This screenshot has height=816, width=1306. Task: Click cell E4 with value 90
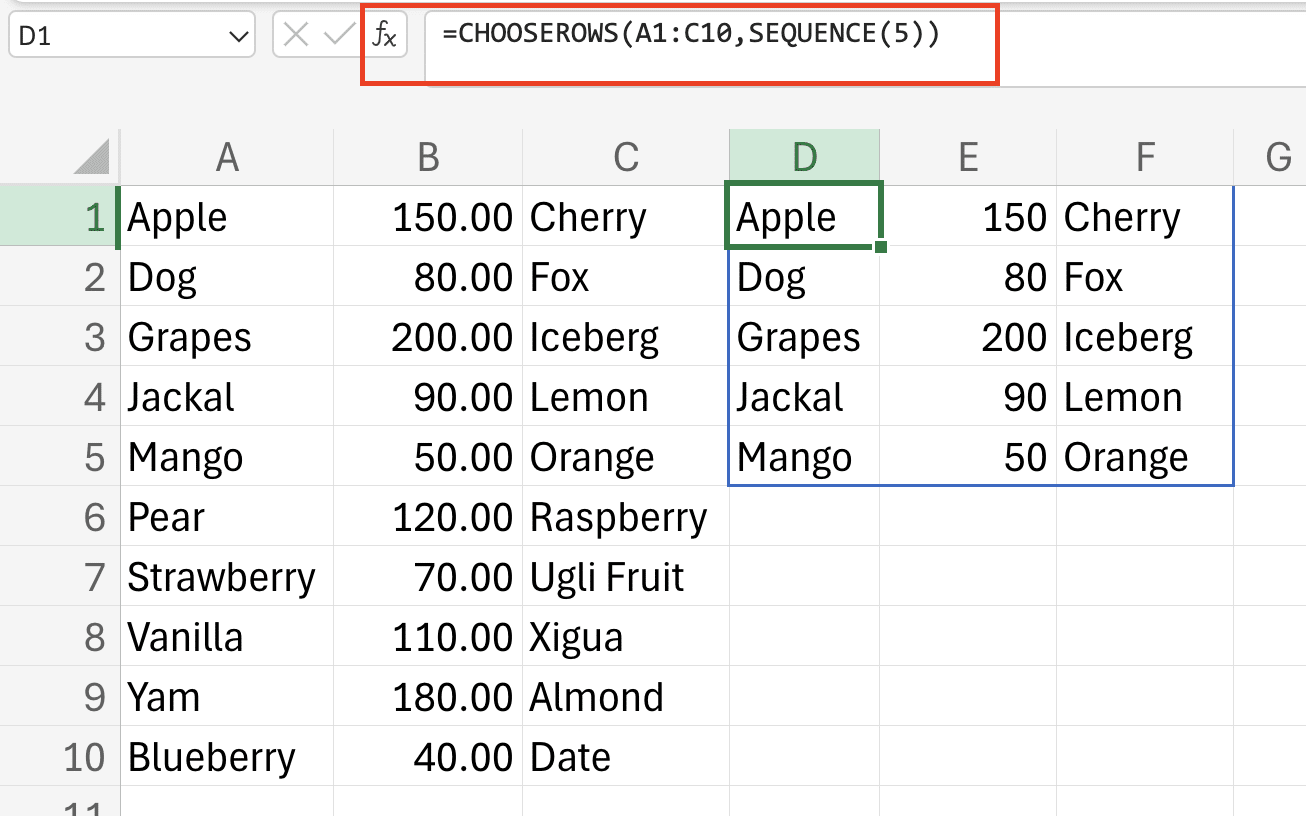click(968, 396)
